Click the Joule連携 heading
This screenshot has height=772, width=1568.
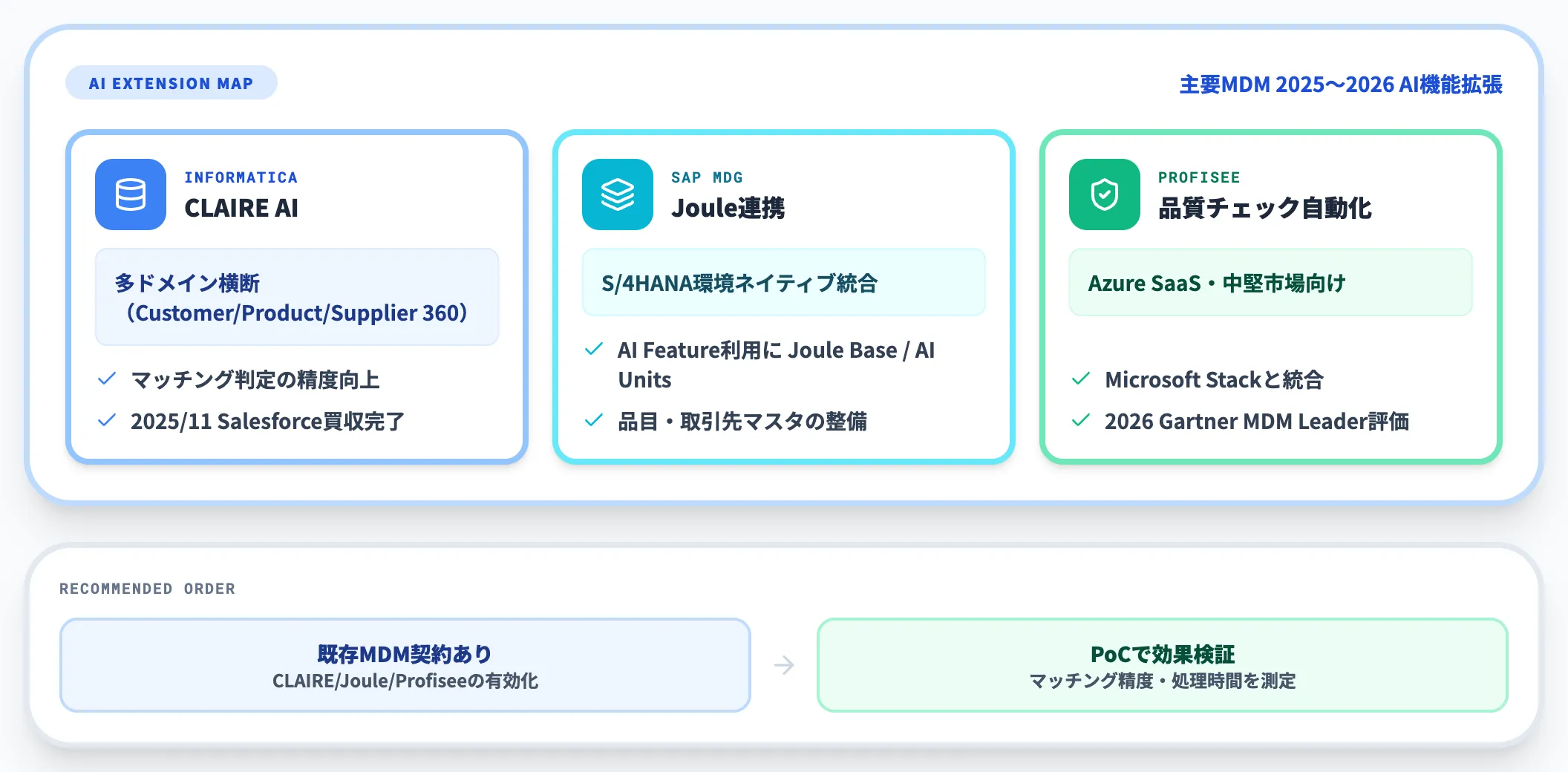(x=728, y=209)
